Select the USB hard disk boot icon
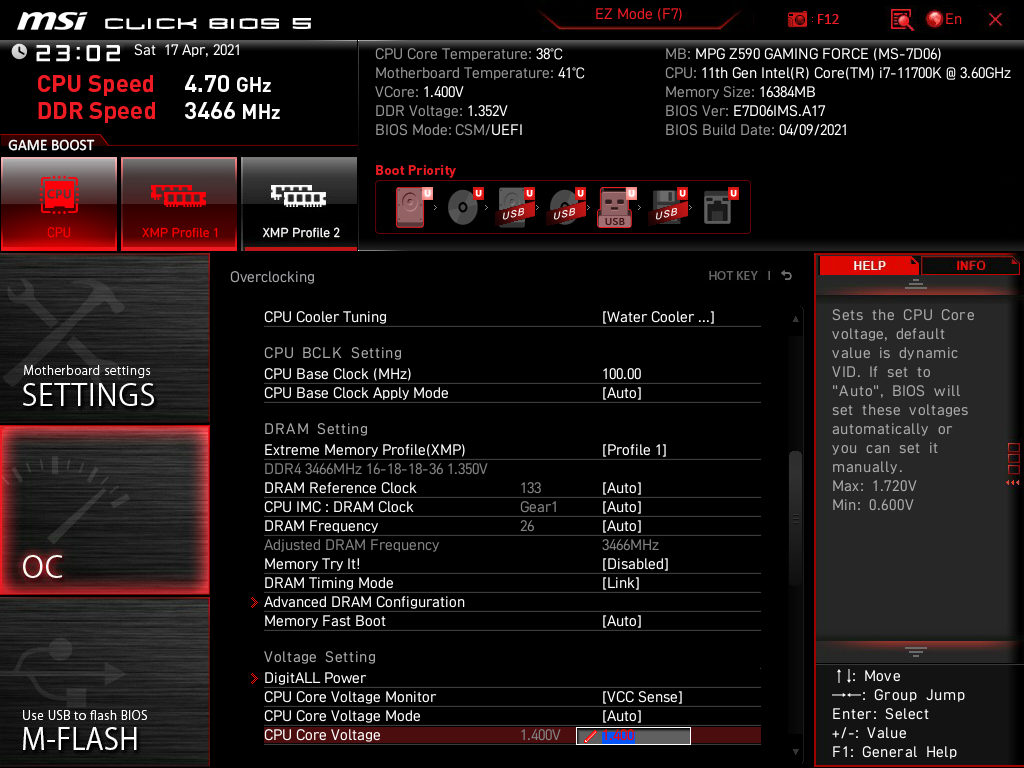1024x768 pixels. pos(515,207)
